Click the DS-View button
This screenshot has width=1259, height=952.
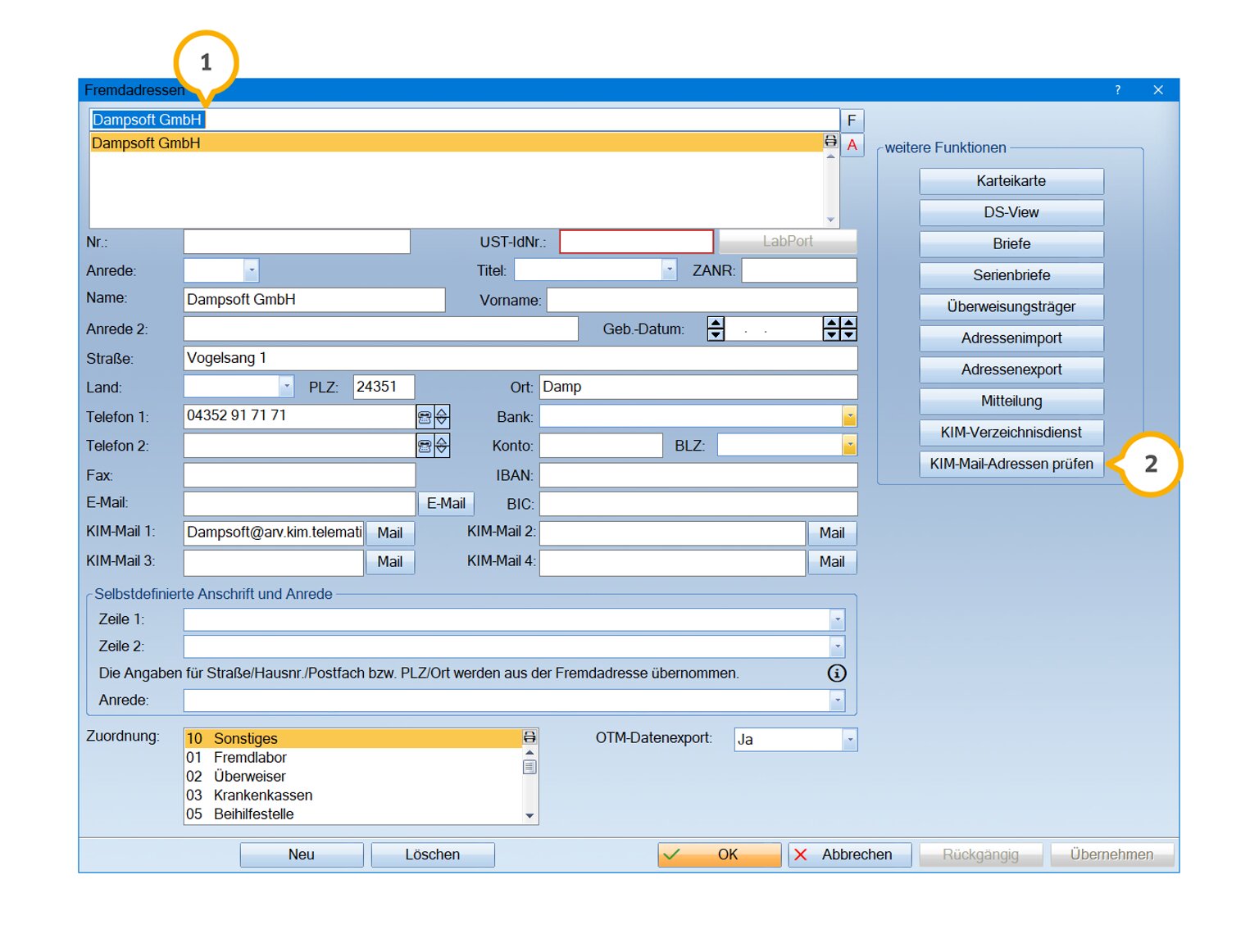pyautogui.click(x=1011, y=213)
